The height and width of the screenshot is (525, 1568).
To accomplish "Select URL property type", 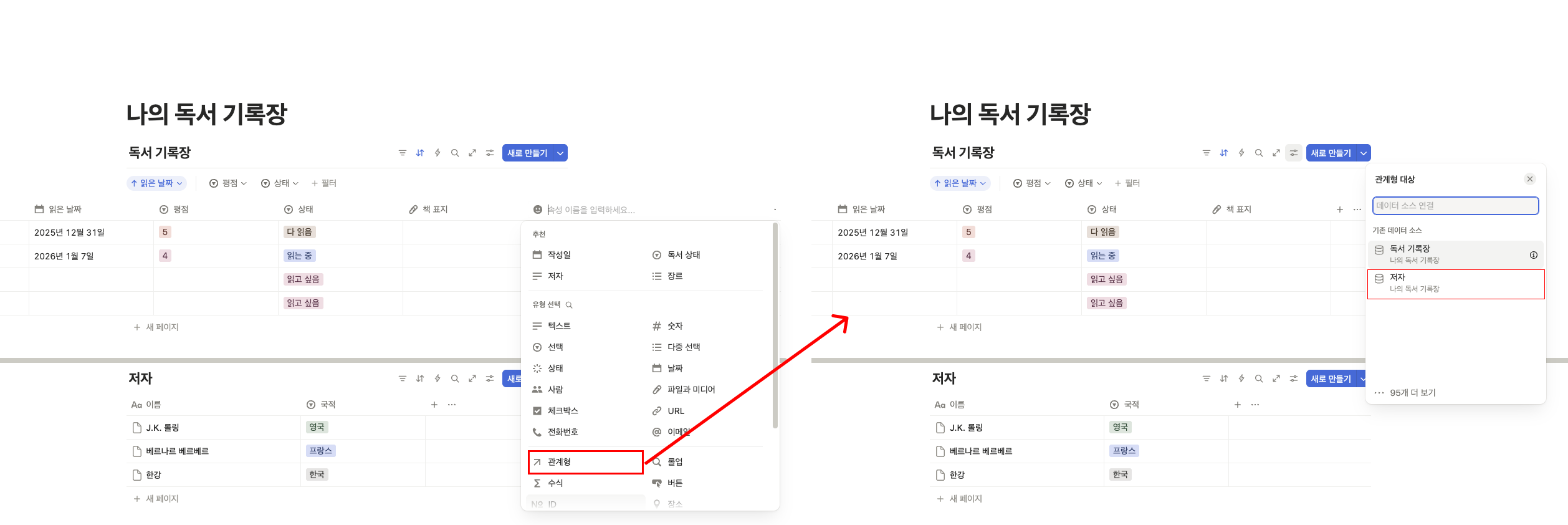I will [x=705, y=411].
